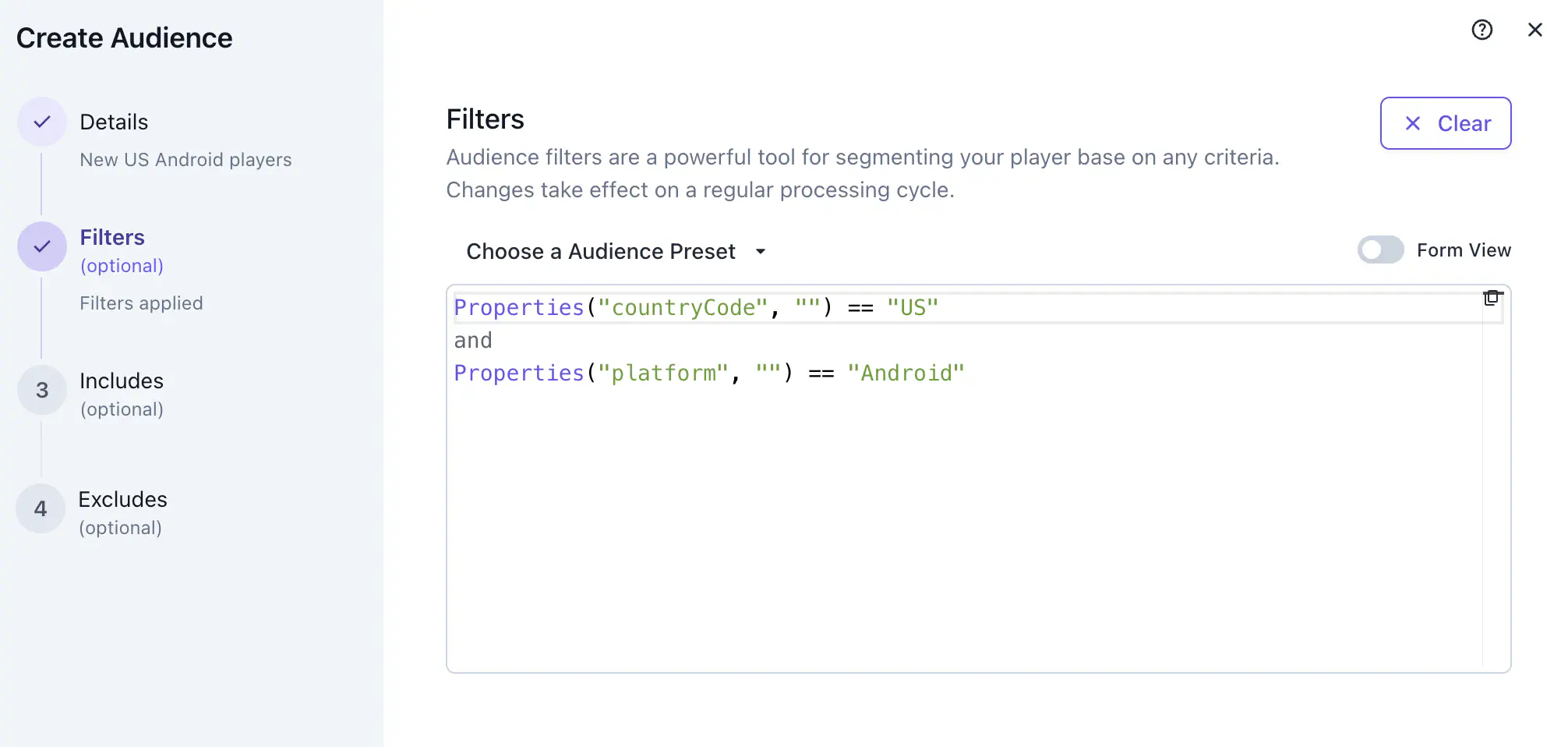
Task: Navigate to the Excludes step
Action: (x=123, y=500)
